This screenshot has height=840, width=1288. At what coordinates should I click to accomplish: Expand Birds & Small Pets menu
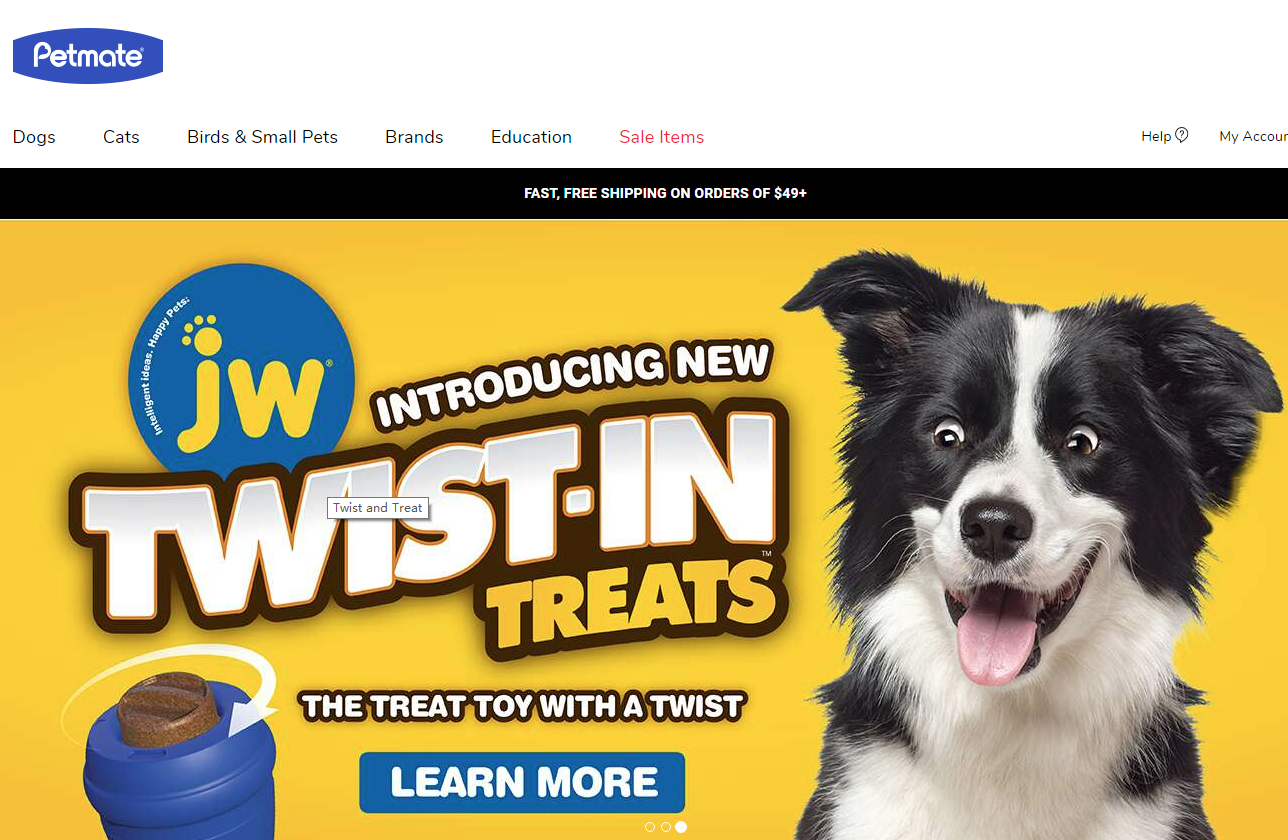click(x=262, y=137)
